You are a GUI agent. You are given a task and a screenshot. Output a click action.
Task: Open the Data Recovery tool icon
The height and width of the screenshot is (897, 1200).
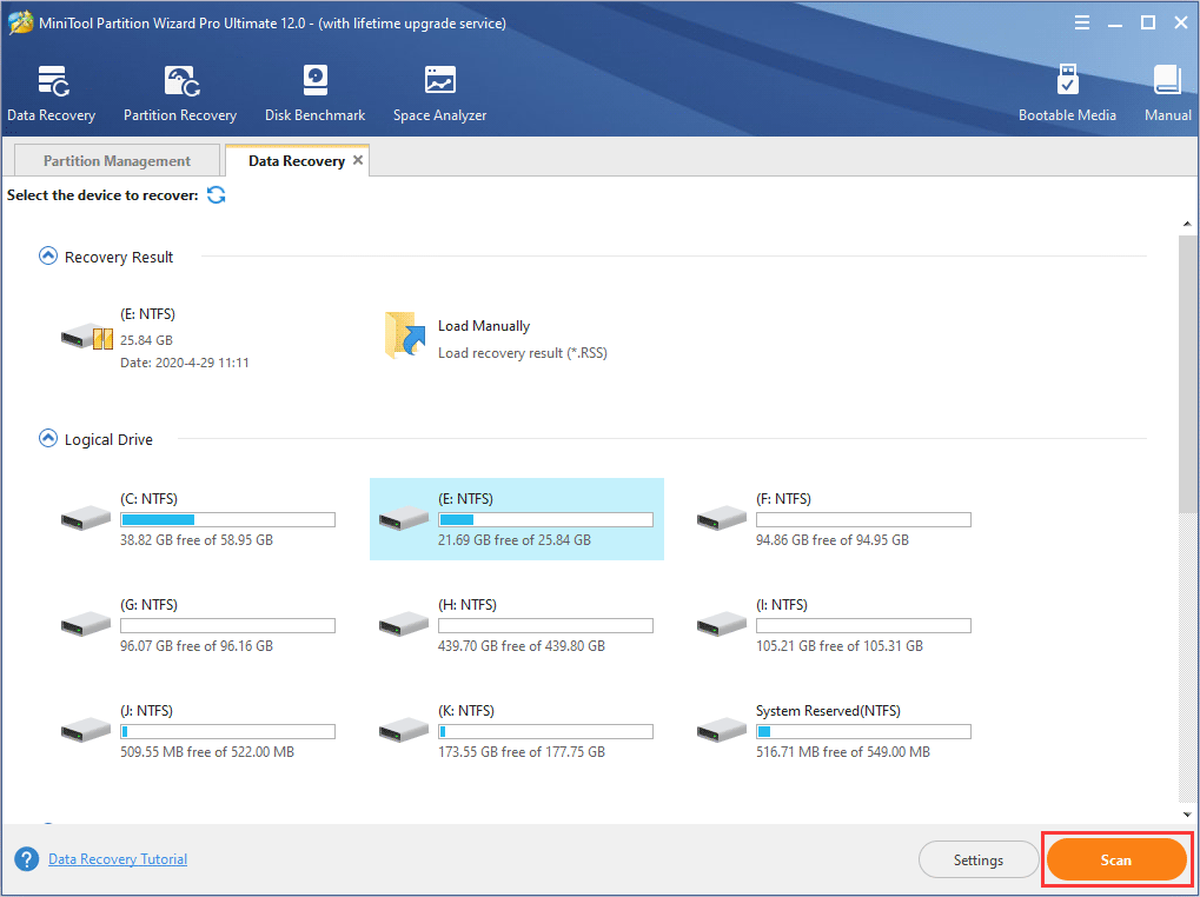[51, 82]
